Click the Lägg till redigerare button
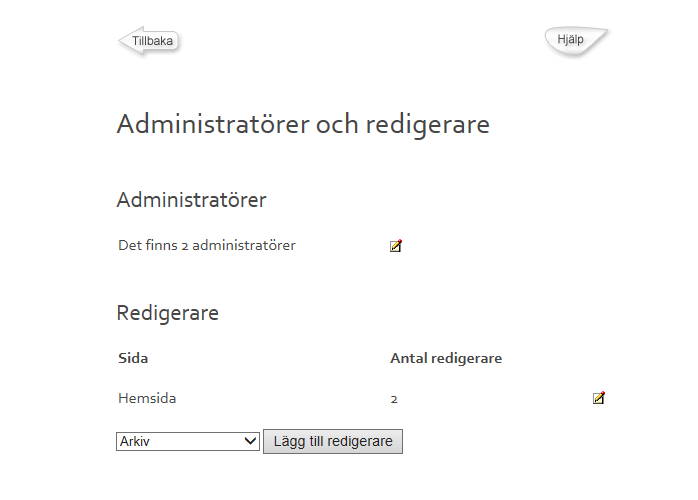Image resolution: width=698 pixels, height=500 pixels. coord(333,441)
